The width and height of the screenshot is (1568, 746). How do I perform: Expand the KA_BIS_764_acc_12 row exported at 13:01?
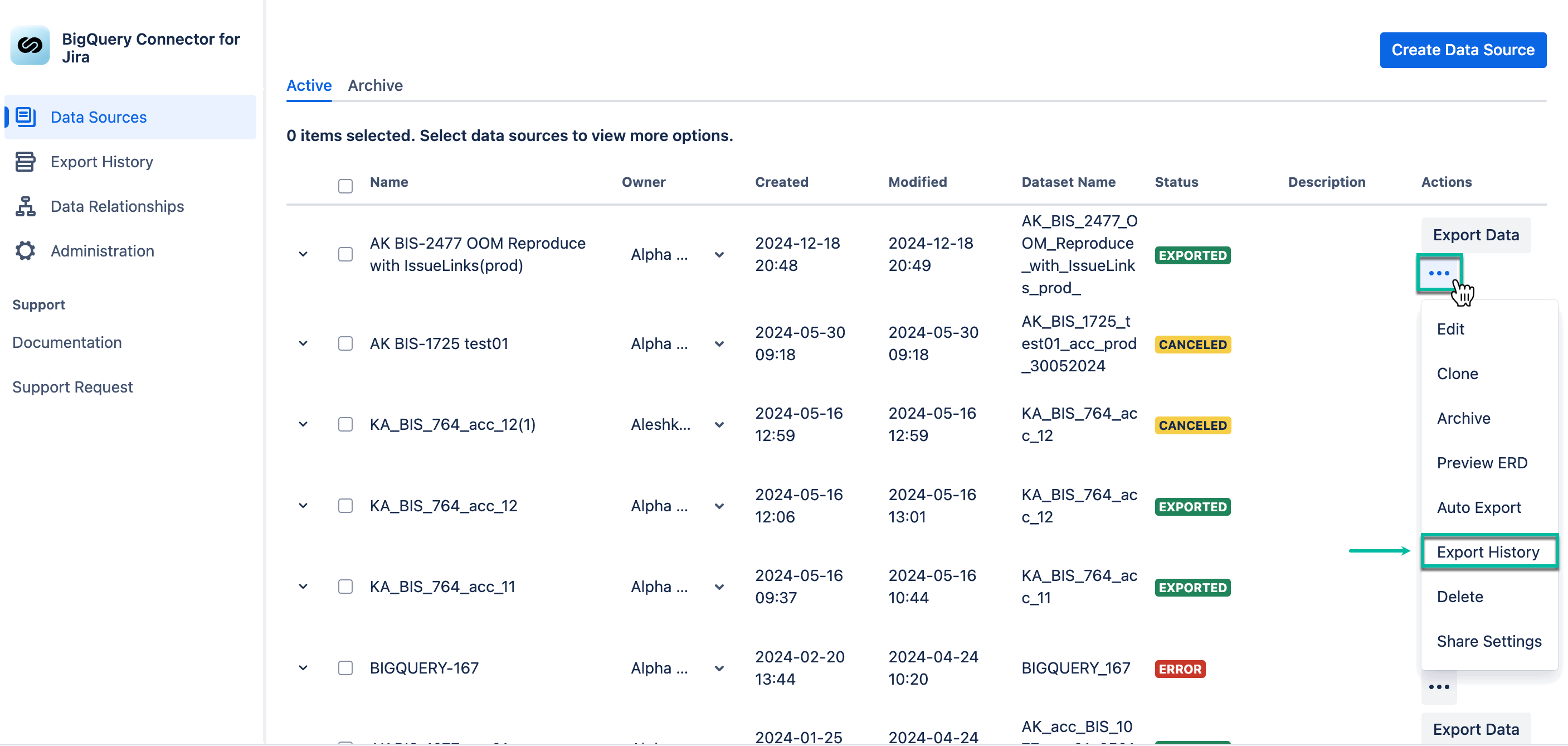coord(303,506)
